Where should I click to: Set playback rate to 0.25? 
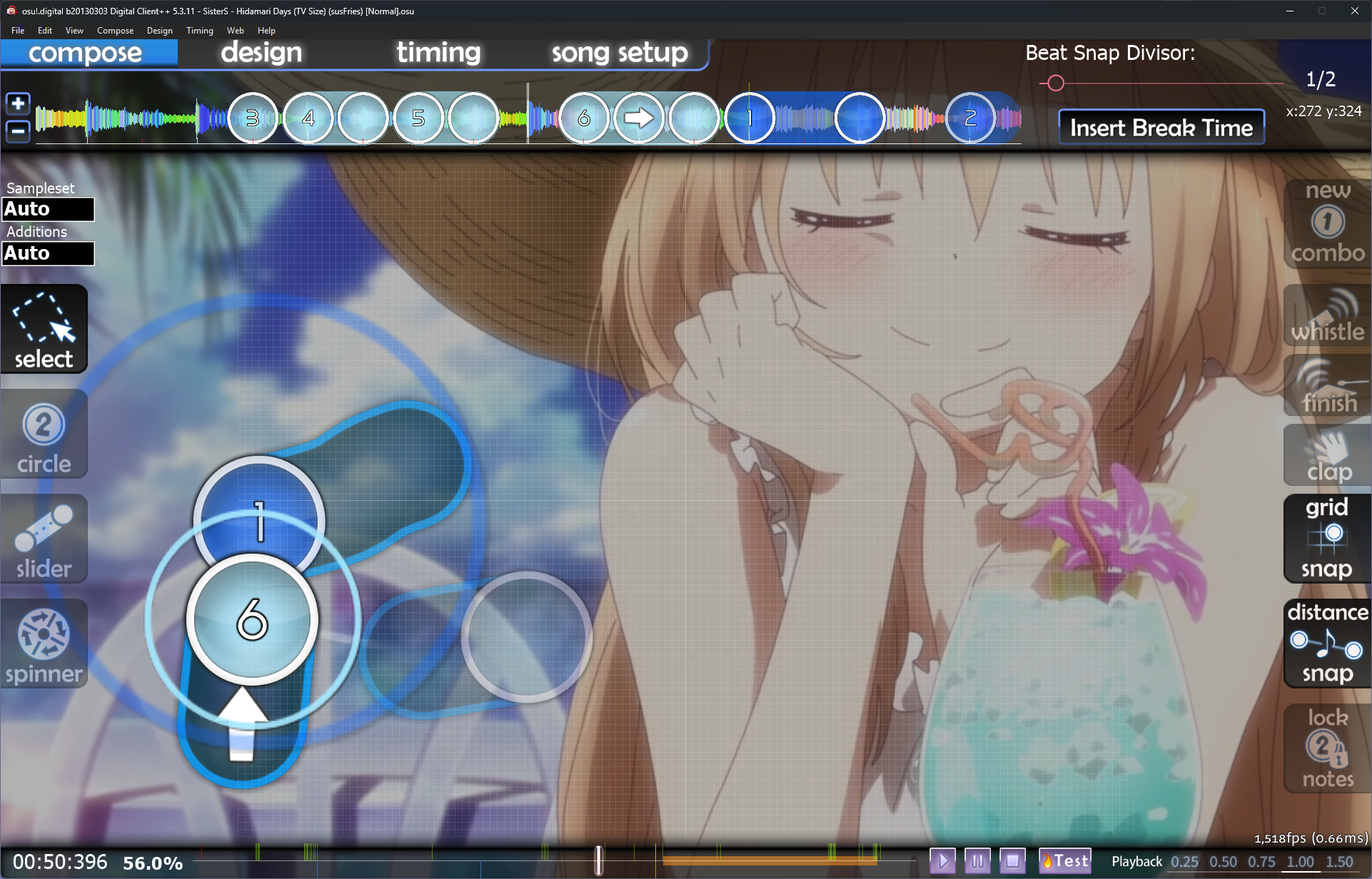coord(1185,862)
